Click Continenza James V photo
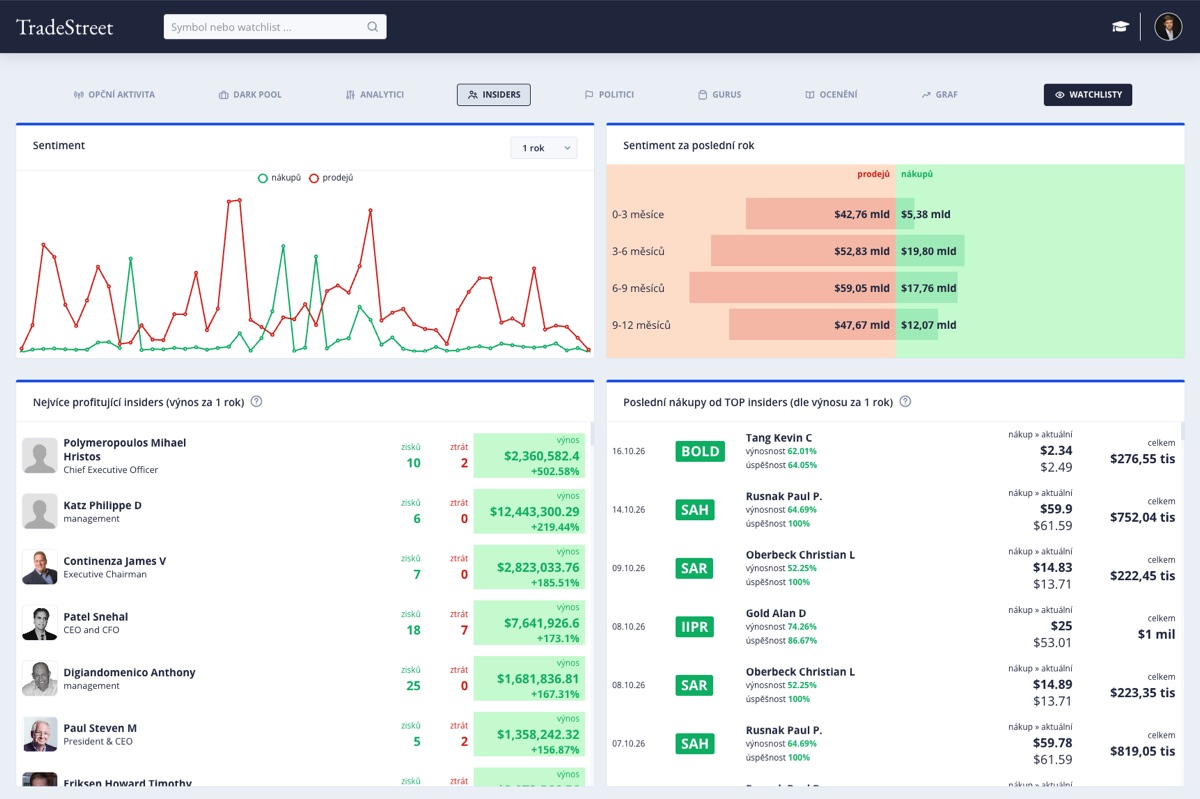This screenshot has width=1200, height=799. [x=40, y=567]
